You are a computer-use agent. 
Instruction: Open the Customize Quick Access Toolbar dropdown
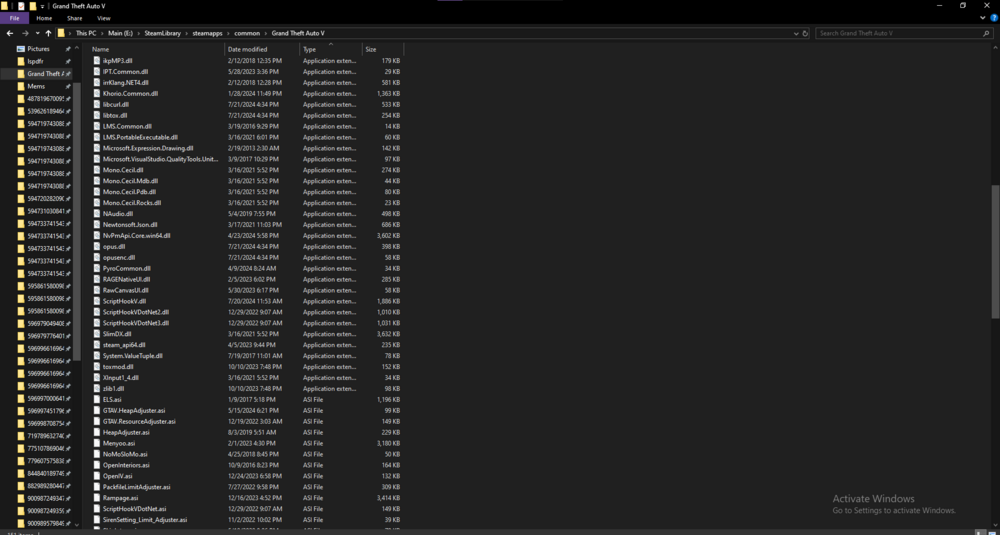43,6
